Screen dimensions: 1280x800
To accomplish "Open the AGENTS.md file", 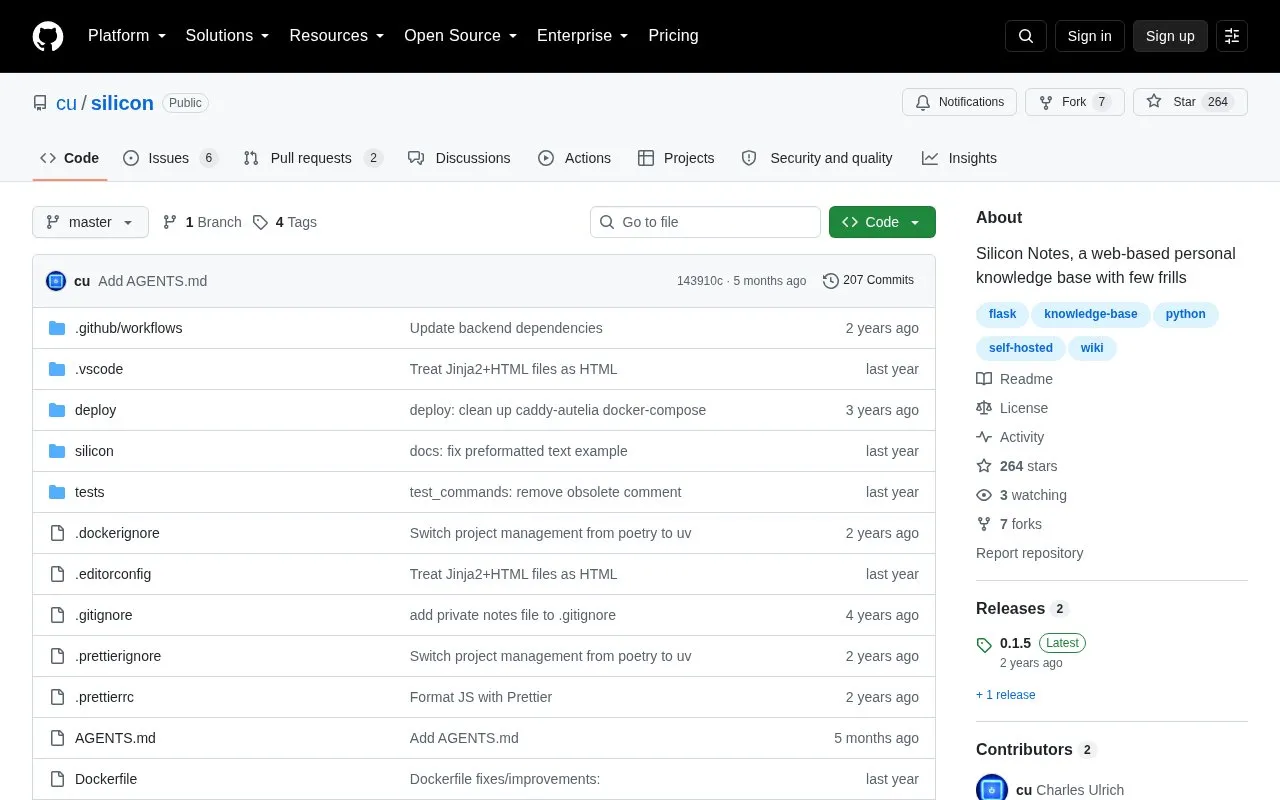I will 115,738.
